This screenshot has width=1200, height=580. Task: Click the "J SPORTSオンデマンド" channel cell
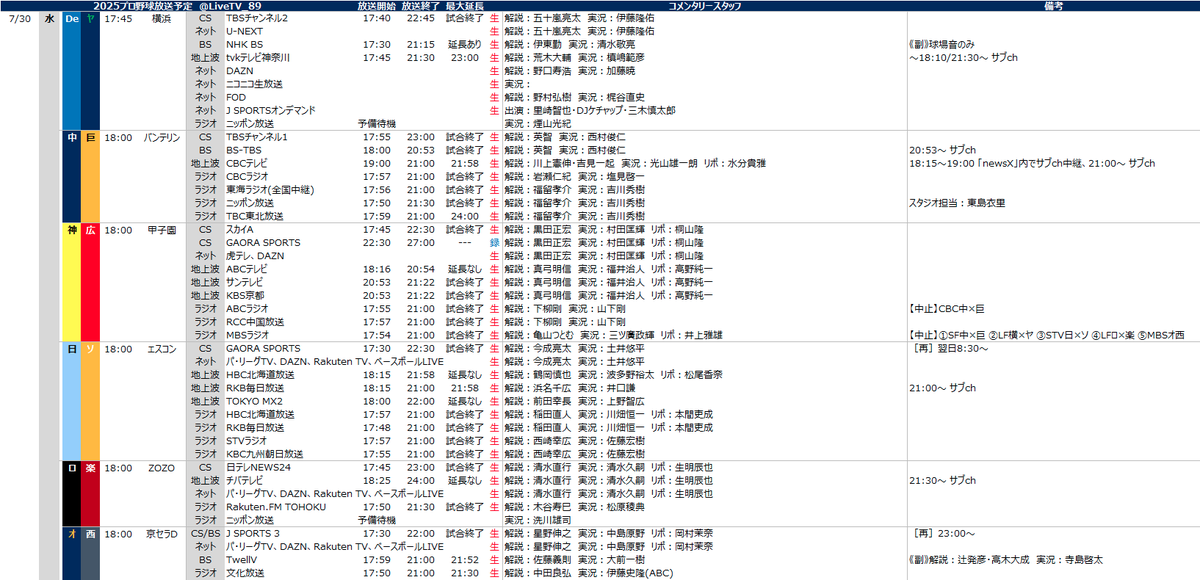coord(272,110)
